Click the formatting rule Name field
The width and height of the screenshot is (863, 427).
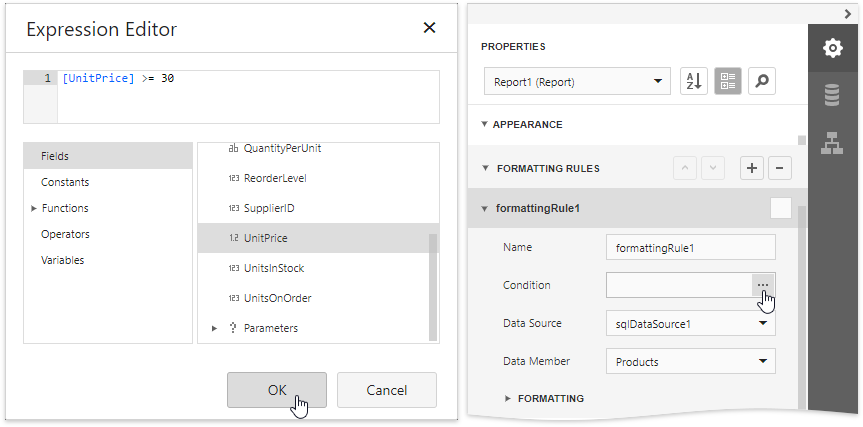click(x=690, y=247)
